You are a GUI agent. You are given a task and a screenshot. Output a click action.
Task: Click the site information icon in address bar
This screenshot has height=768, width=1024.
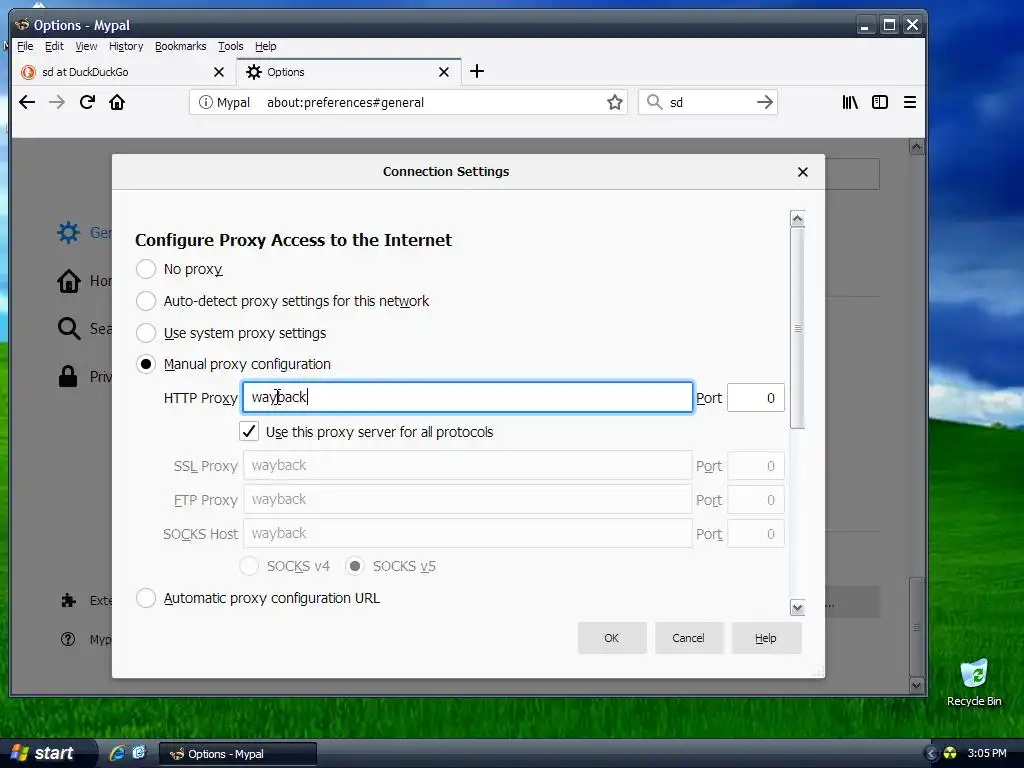[x=205, y=103]
